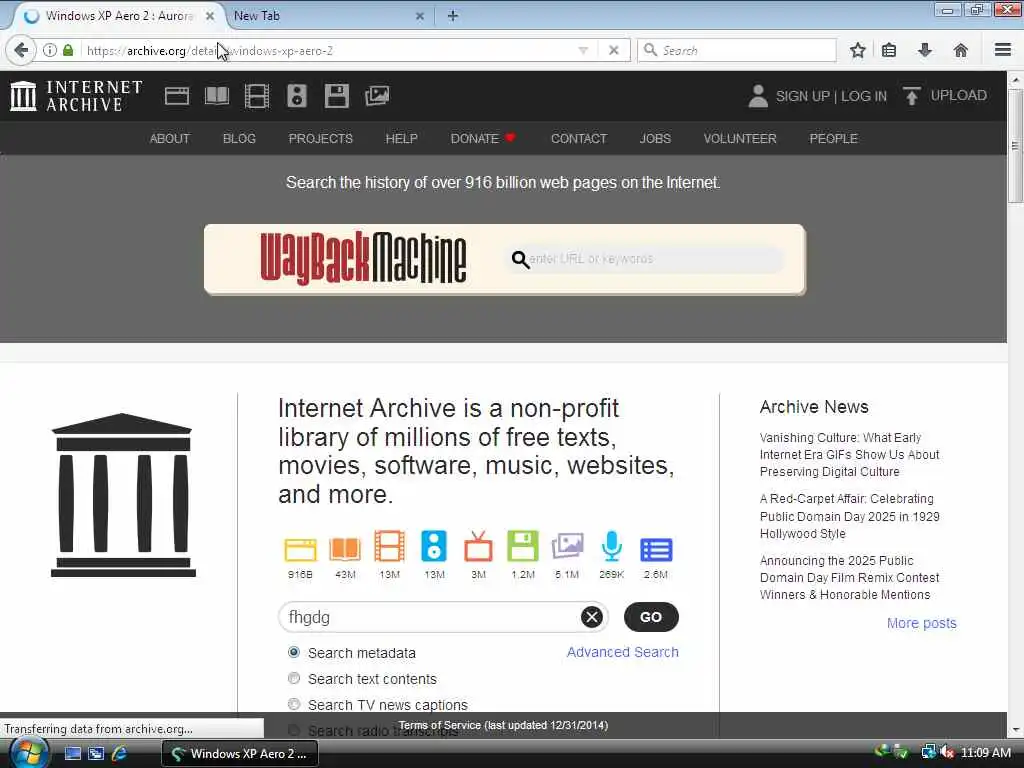Select the Windows XP Aero 2 taskbar button
Image resolution: width=1024 pixels, height=768 pixels.
[x=240, y=753]
